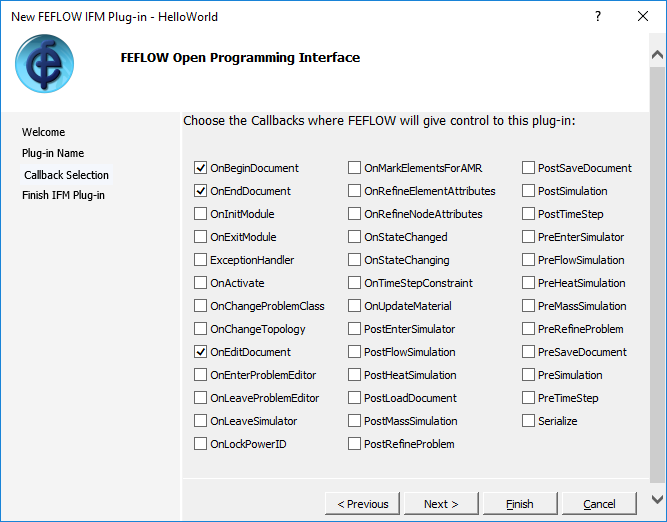Enable the PostEnterSimulator callback

[x=354, y=329]
